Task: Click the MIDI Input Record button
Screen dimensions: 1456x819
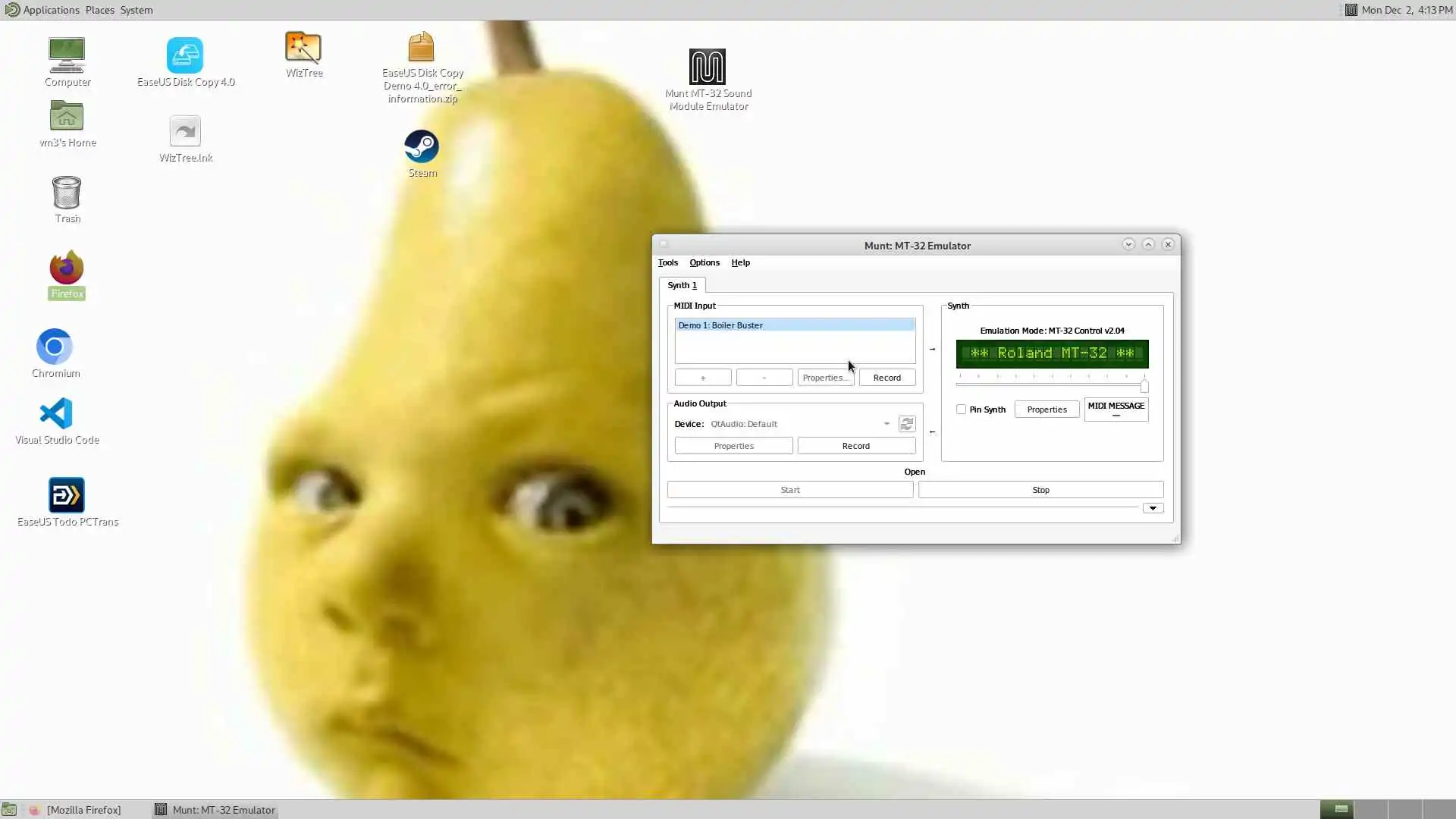Action: [x=886, y=378]
